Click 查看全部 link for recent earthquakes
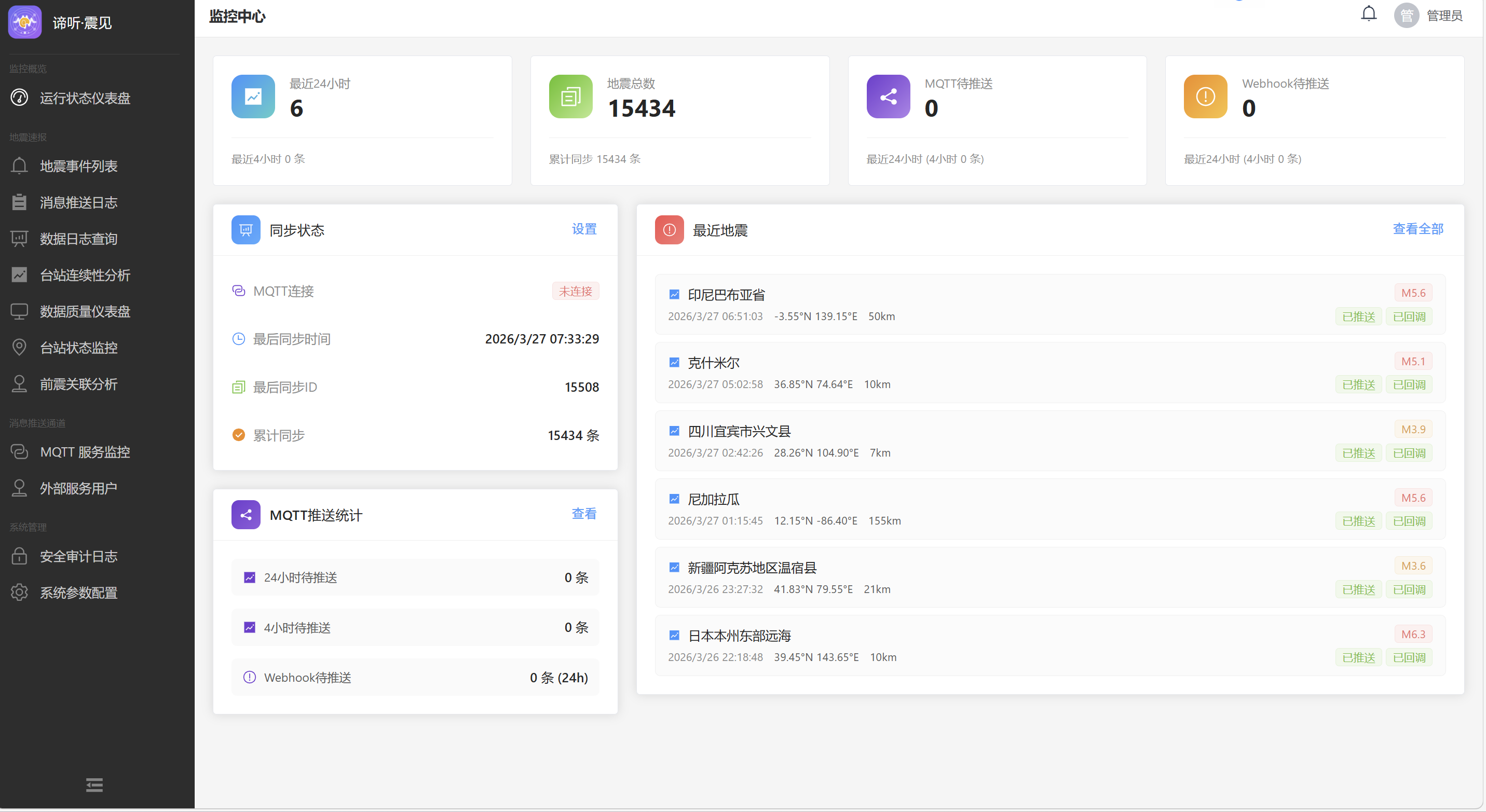Viewport: 1486px width, 812px height. coord(1417,229)
